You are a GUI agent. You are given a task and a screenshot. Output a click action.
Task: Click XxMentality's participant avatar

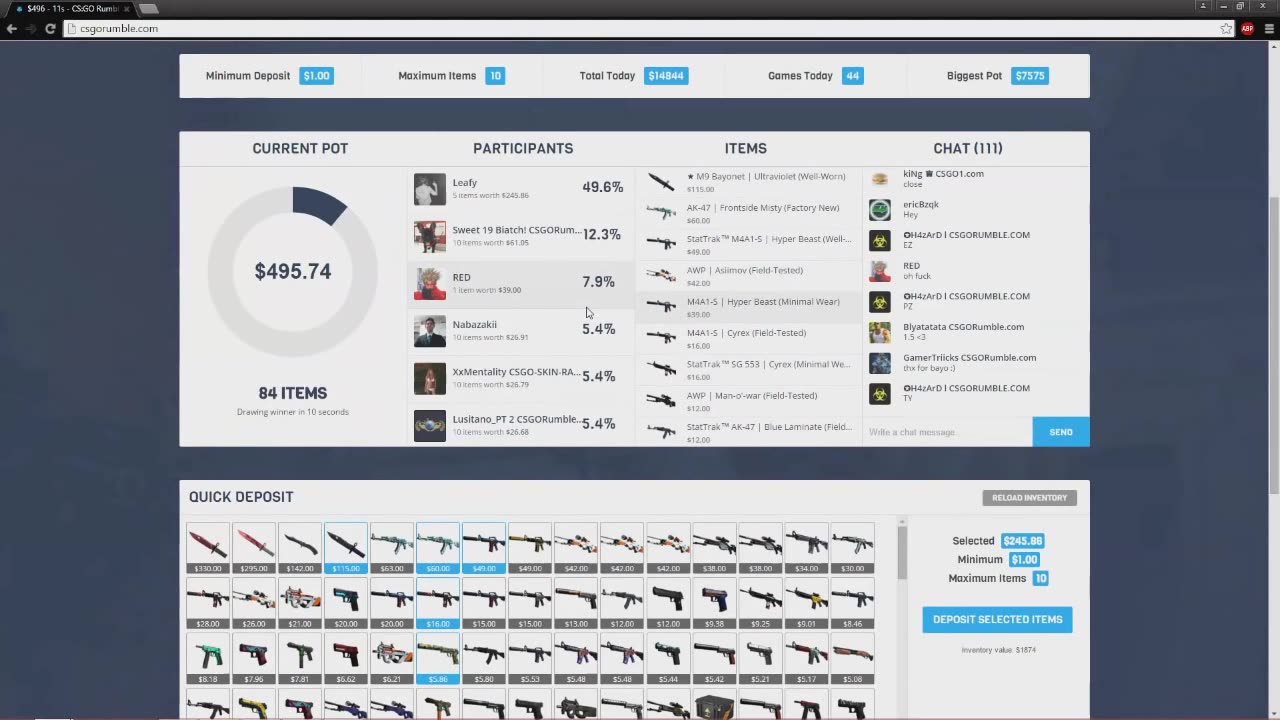(x=430, y=378)
